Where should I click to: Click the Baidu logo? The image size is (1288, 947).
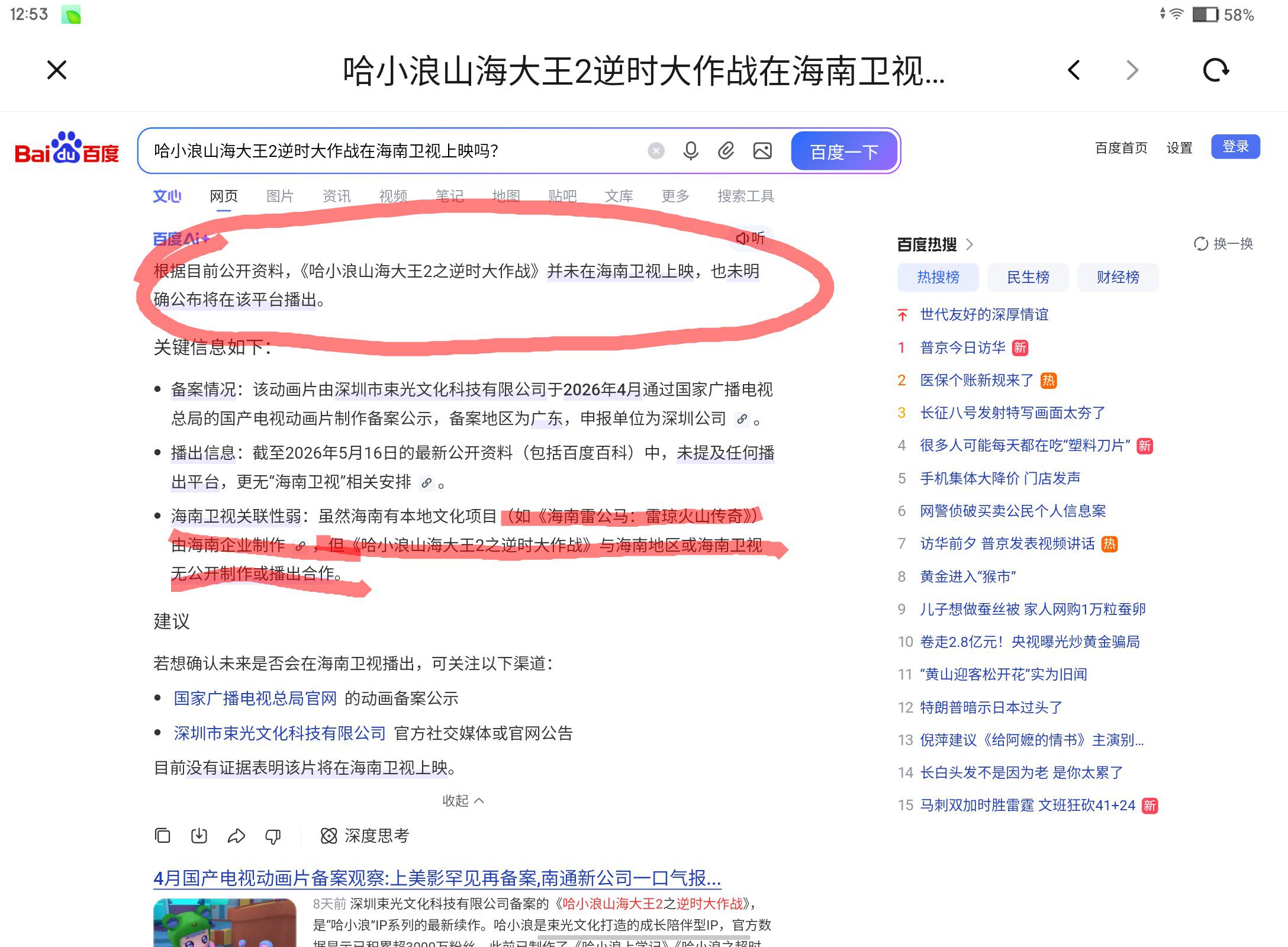coord(67,148)
